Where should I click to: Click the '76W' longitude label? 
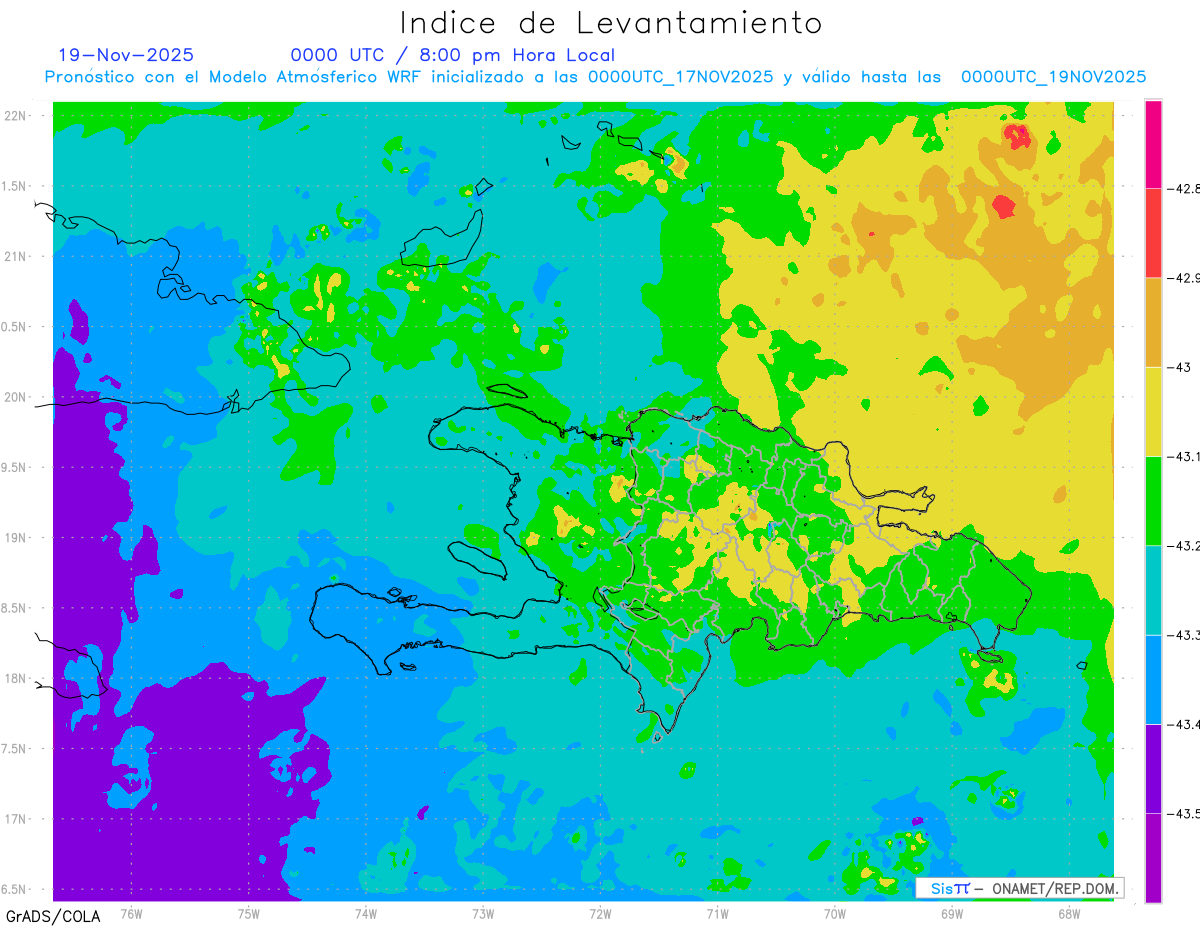pos(131,913)
